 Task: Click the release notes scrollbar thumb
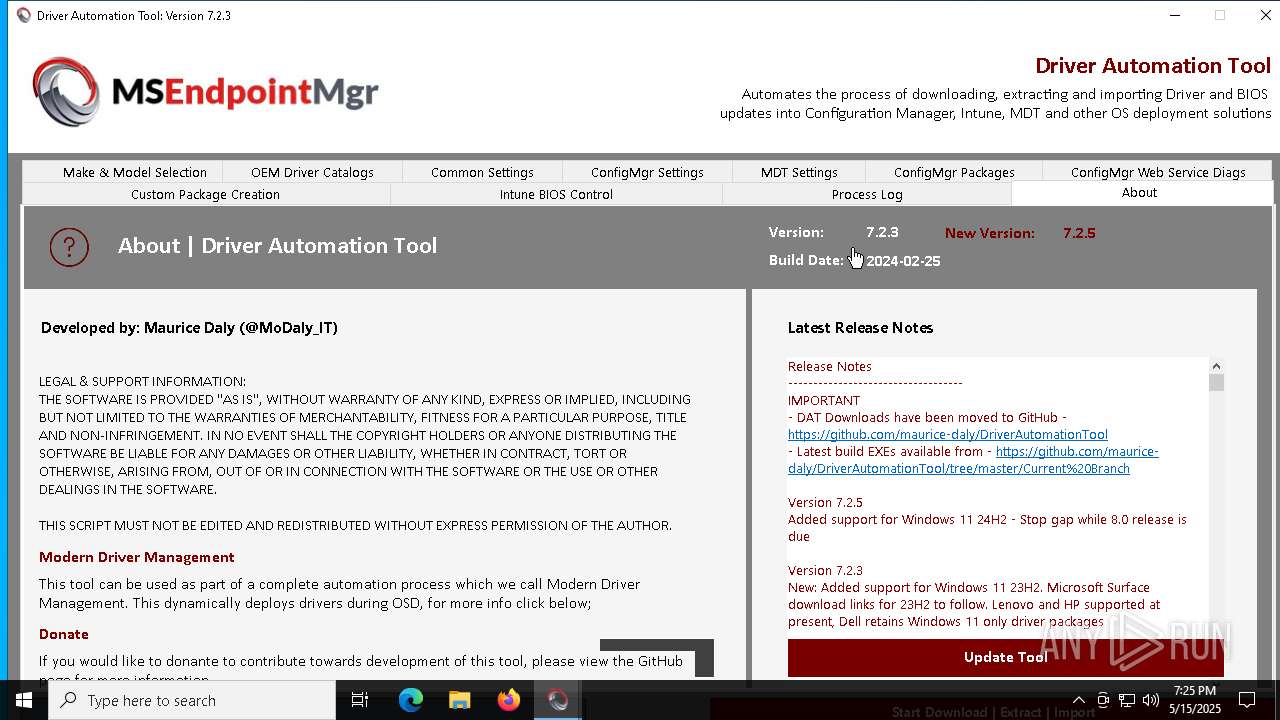(x=1216, y=382)
